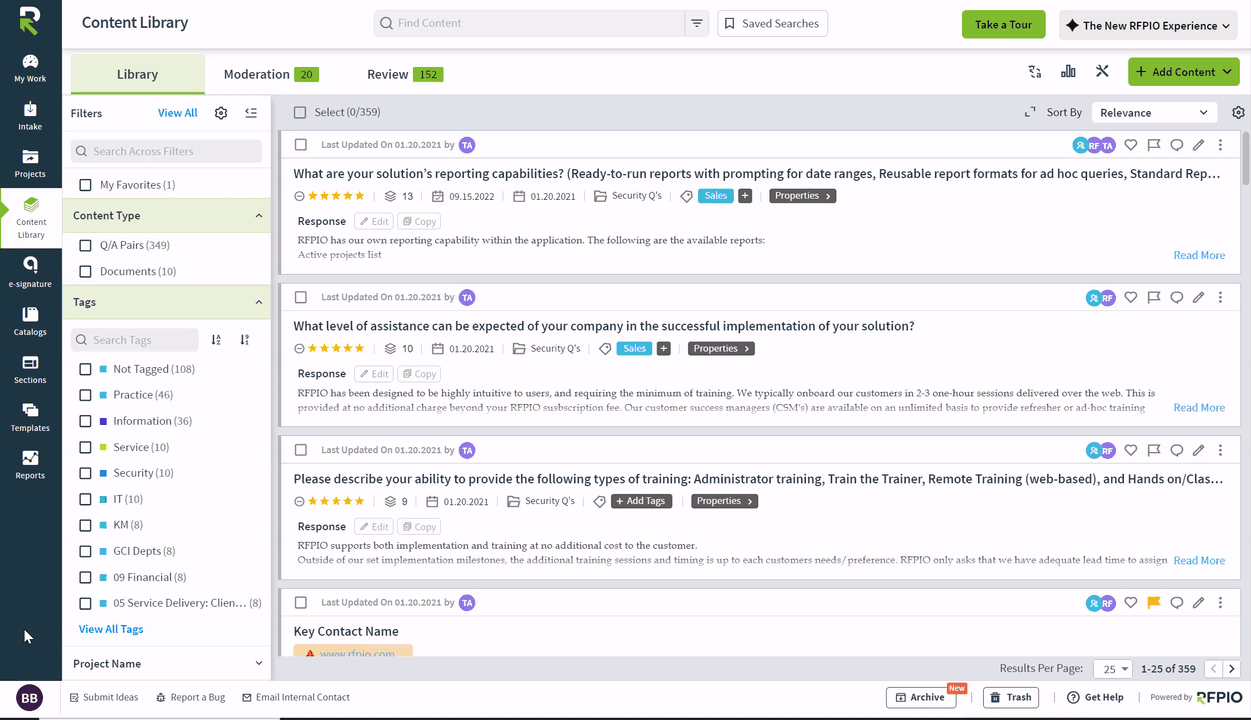Go to Intake in the sidebar
The image size is (1251, 720).
[30, 116]
